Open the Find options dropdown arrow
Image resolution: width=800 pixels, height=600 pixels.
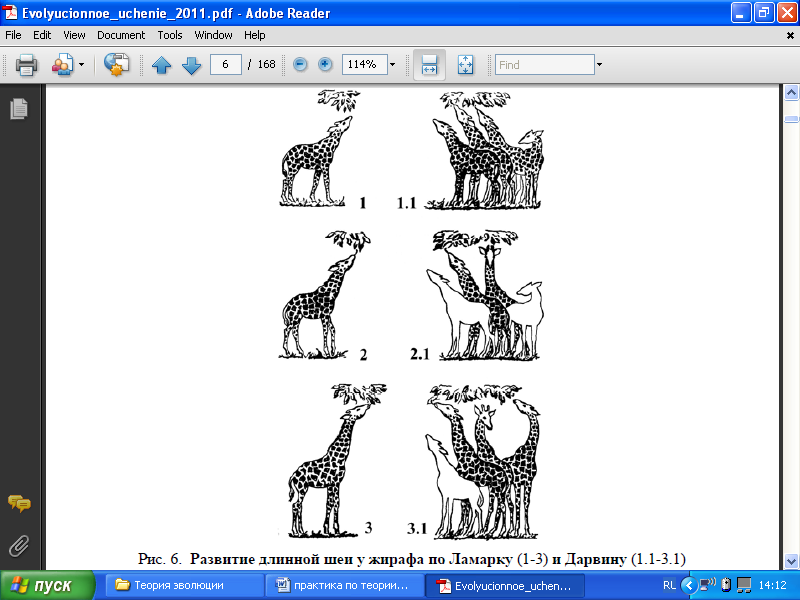599,65
